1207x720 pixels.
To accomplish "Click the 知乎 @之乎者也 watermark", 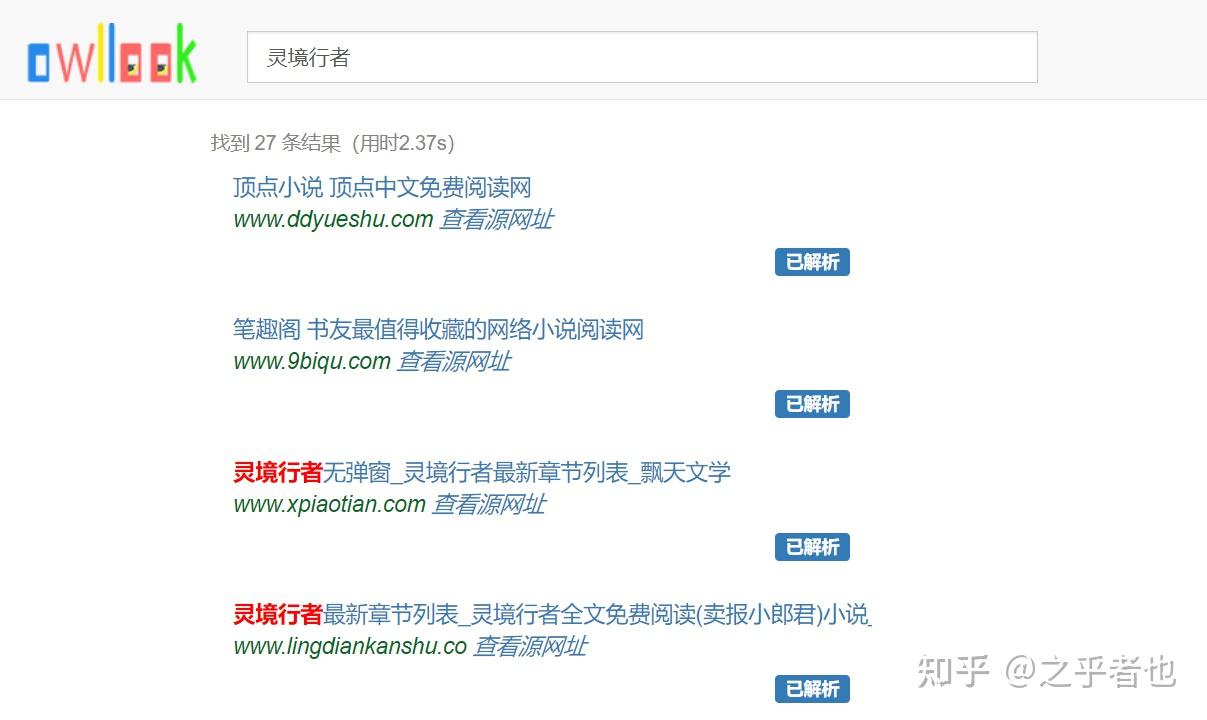I will [x=1044, y=673].
